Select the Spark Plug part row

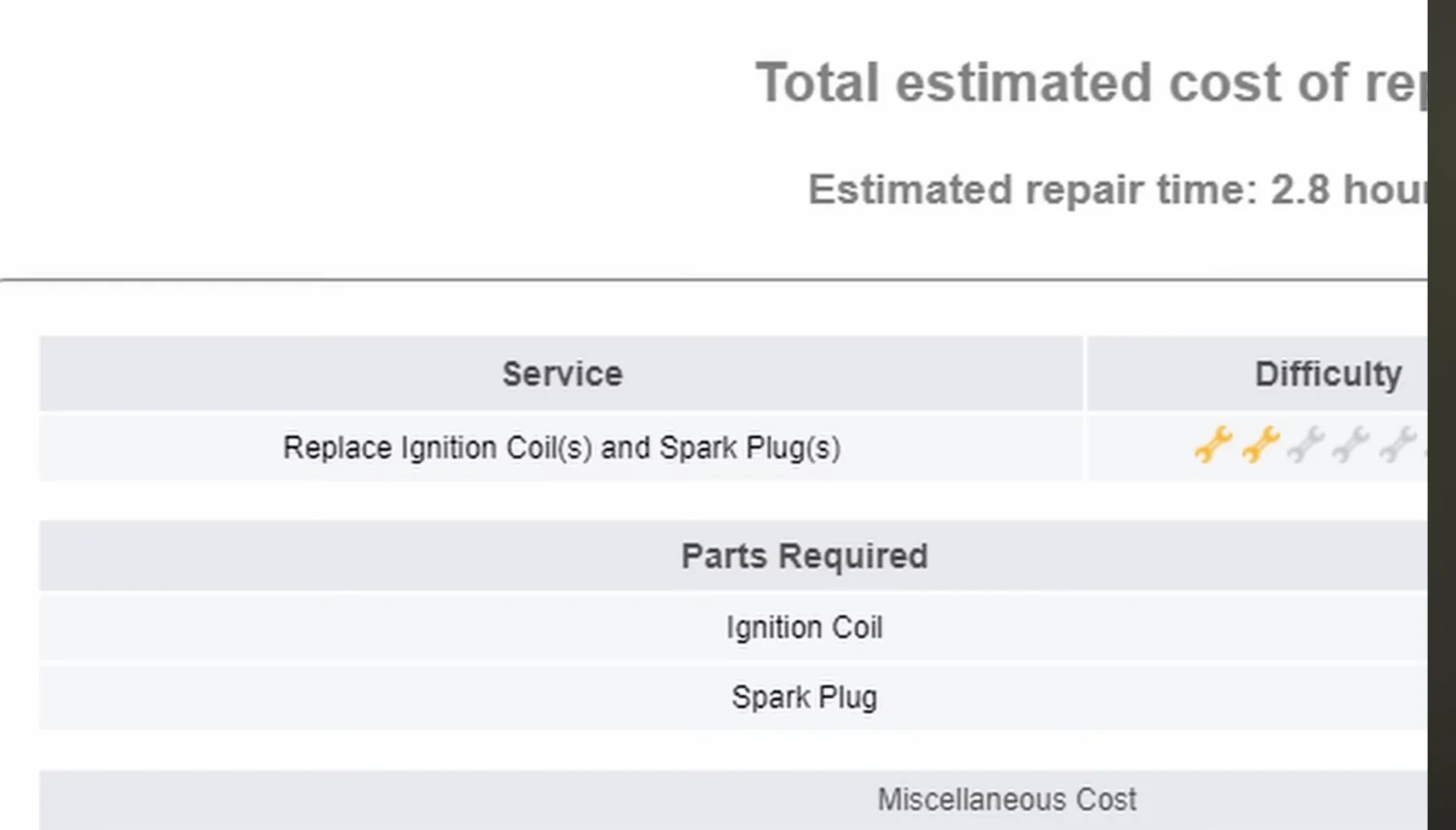point(733,697)
